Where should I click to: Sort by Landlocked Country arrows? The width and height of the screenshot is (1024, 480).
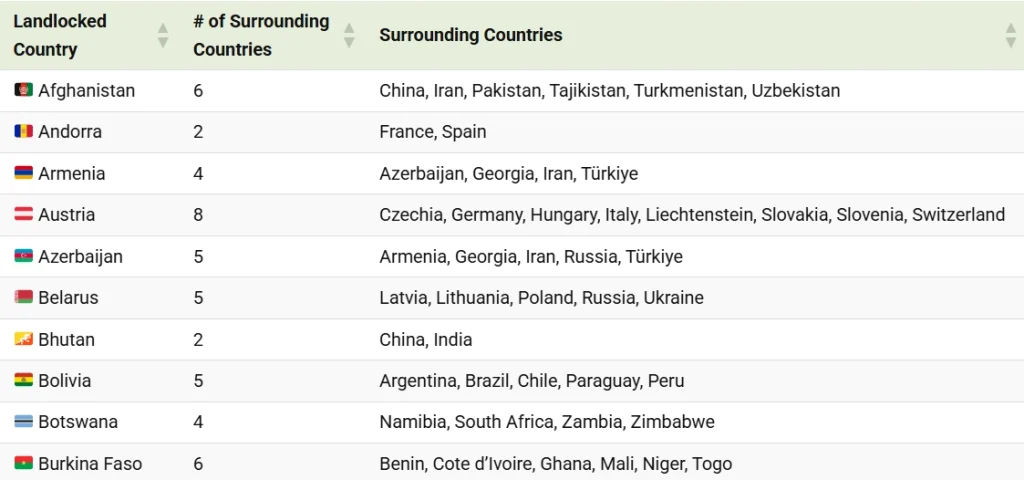(163, 35)
